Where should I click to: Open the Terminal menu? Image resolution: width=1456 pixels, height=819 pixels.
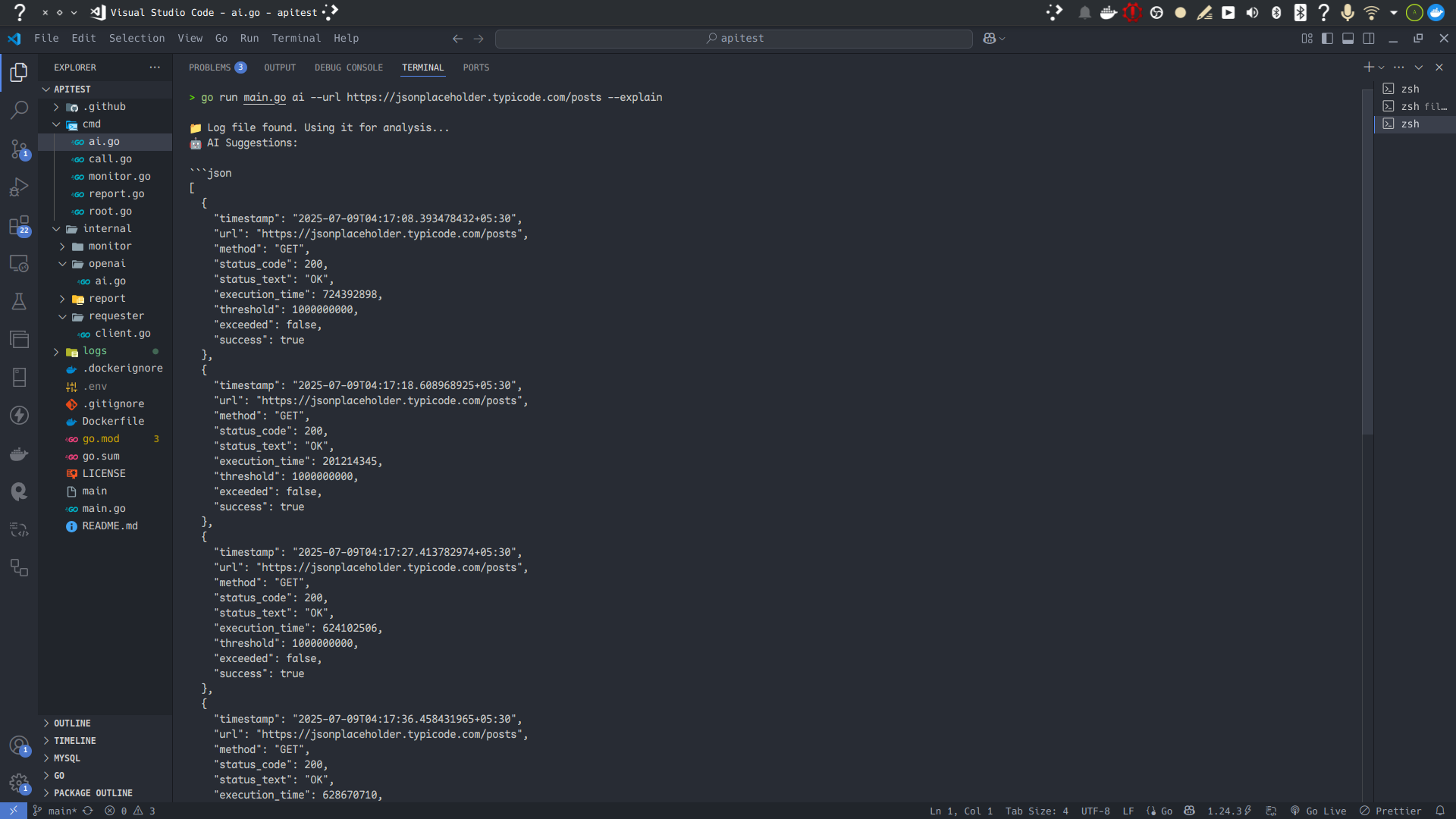coord(296,39)
